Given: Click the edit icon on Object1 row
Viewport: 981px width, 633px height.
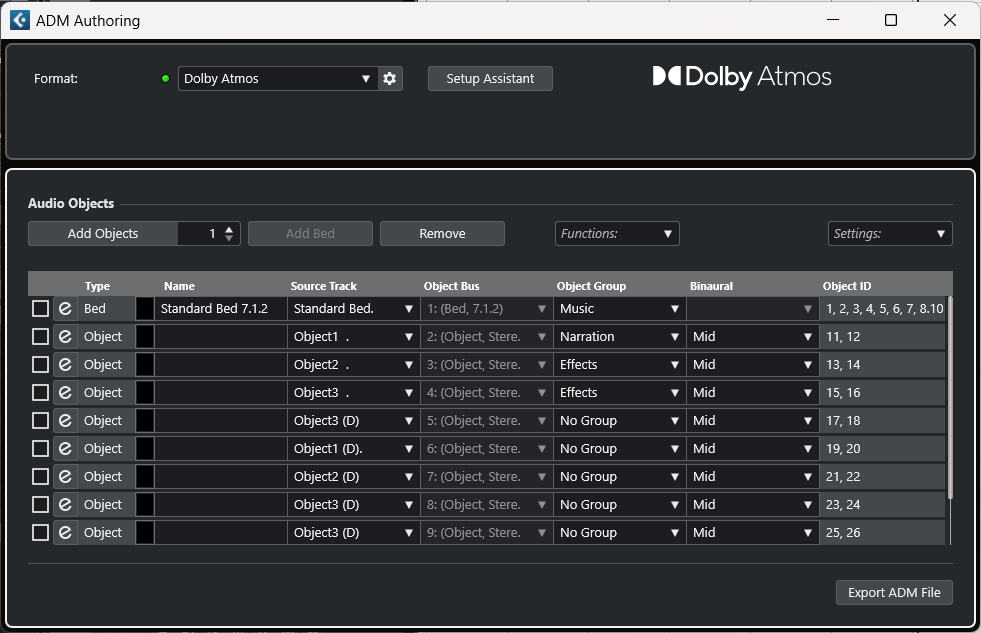Looking at the screenshot, I should pyautogui.click(x=65, y=337).
